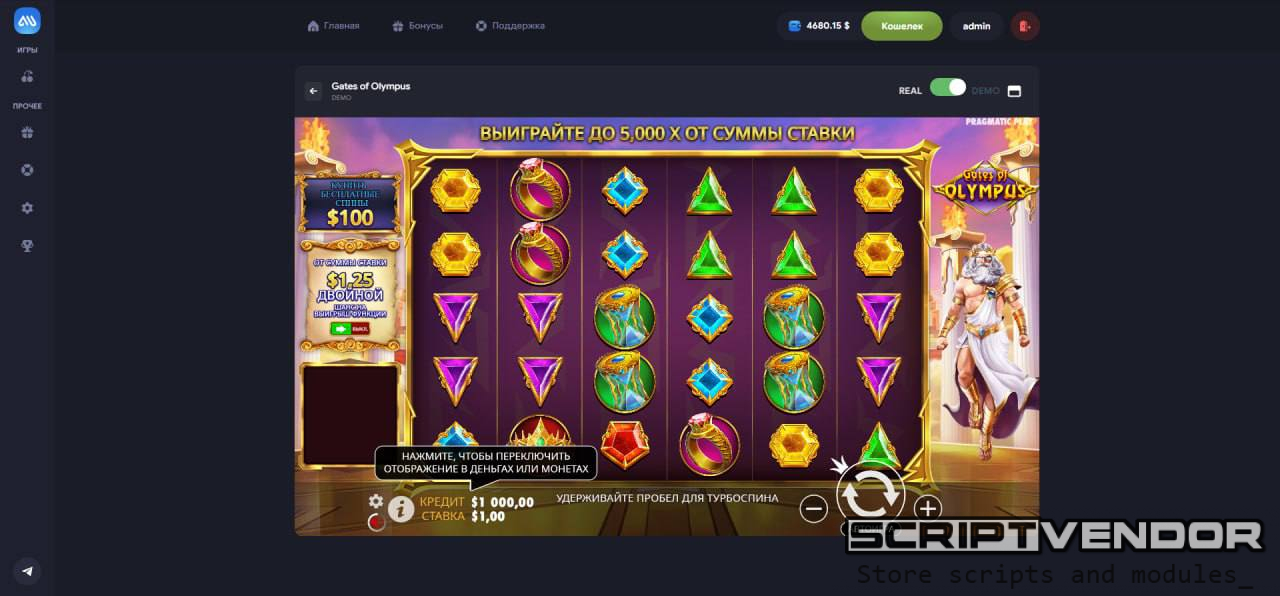Open the gift bonuses sidebar icon
The image size is (1280, 596).
coord(27,132)
